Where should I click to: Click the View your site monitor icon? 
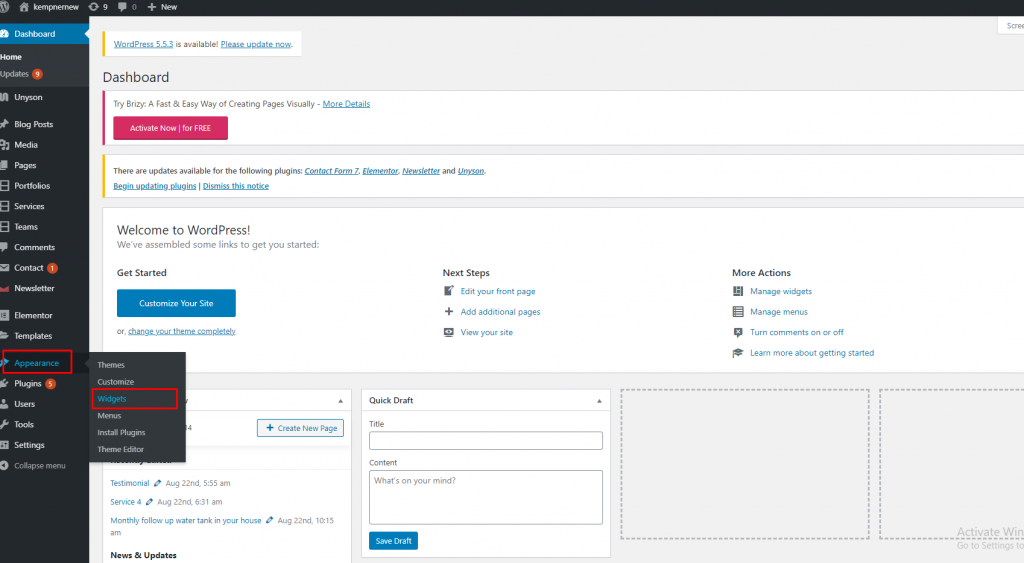click(x=449, y=332)
